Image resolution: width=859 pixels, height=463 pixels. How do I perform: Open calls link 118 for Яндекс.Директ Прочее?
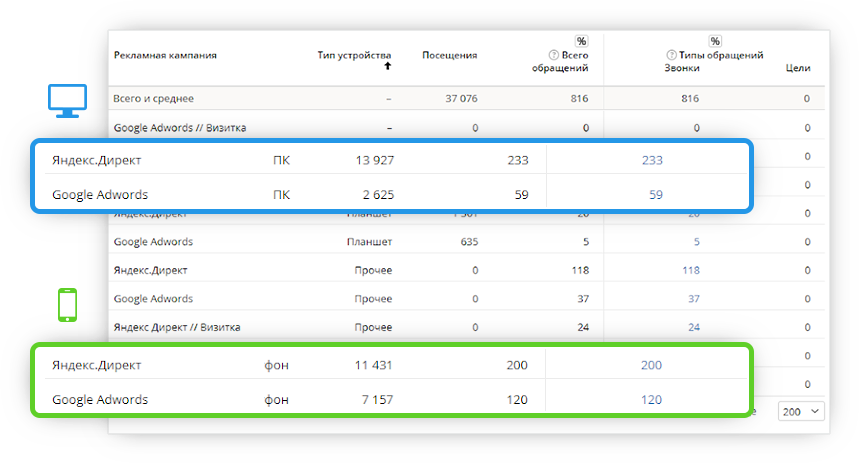coord(691,270)
